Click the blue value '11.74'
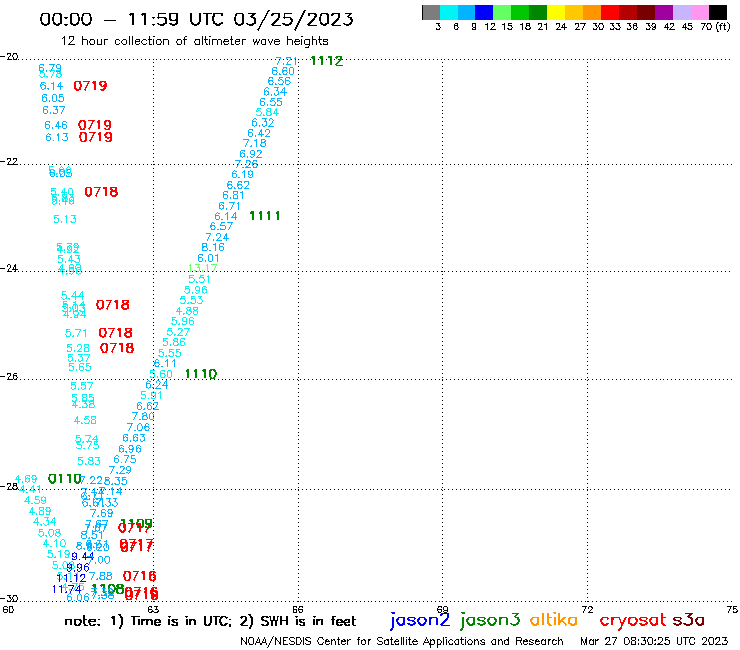The height and width of the screenshot is (650, 740). tap(67, 589)
